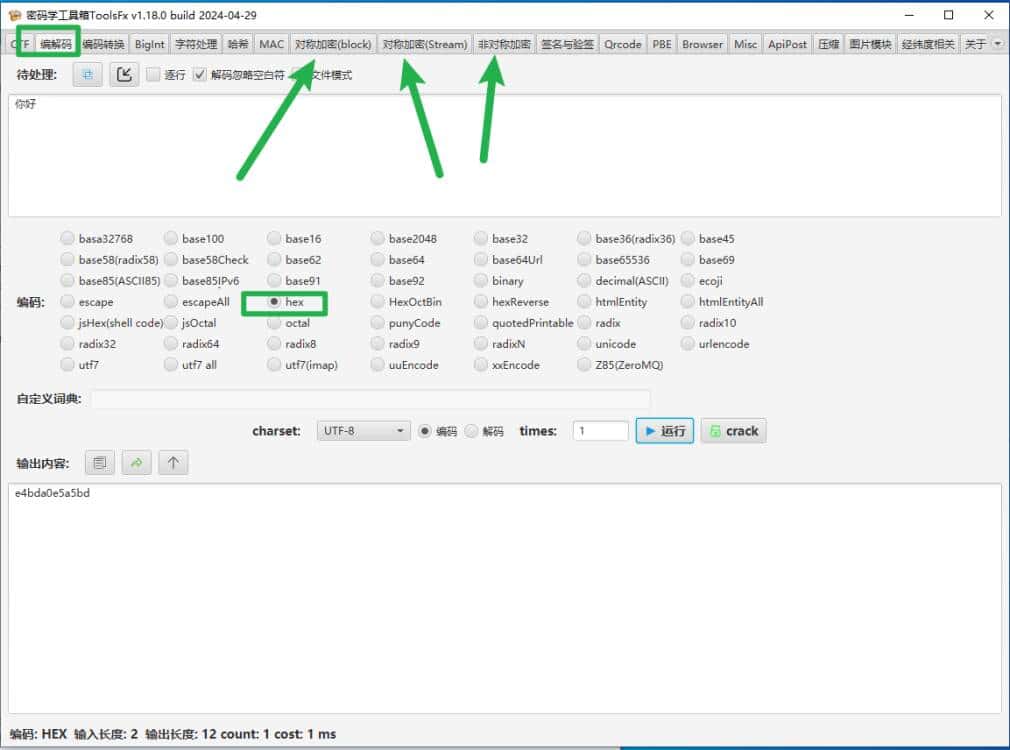Click the import file icon beside 待处理
The image size is (1010, 750).
(x=124, y=75)
